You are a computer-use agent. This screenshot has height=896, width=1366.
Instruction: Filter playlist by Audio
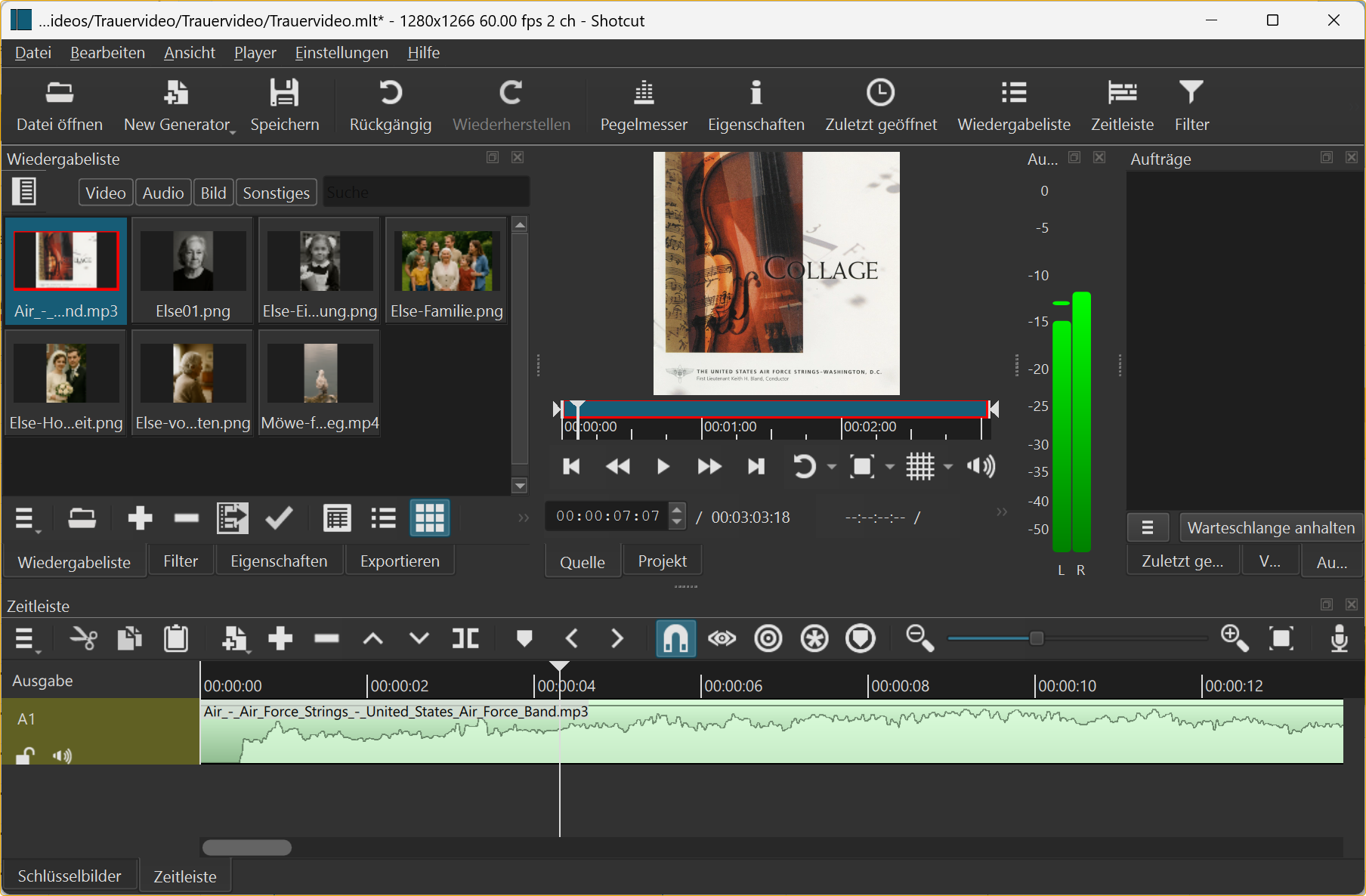point(163,193)
